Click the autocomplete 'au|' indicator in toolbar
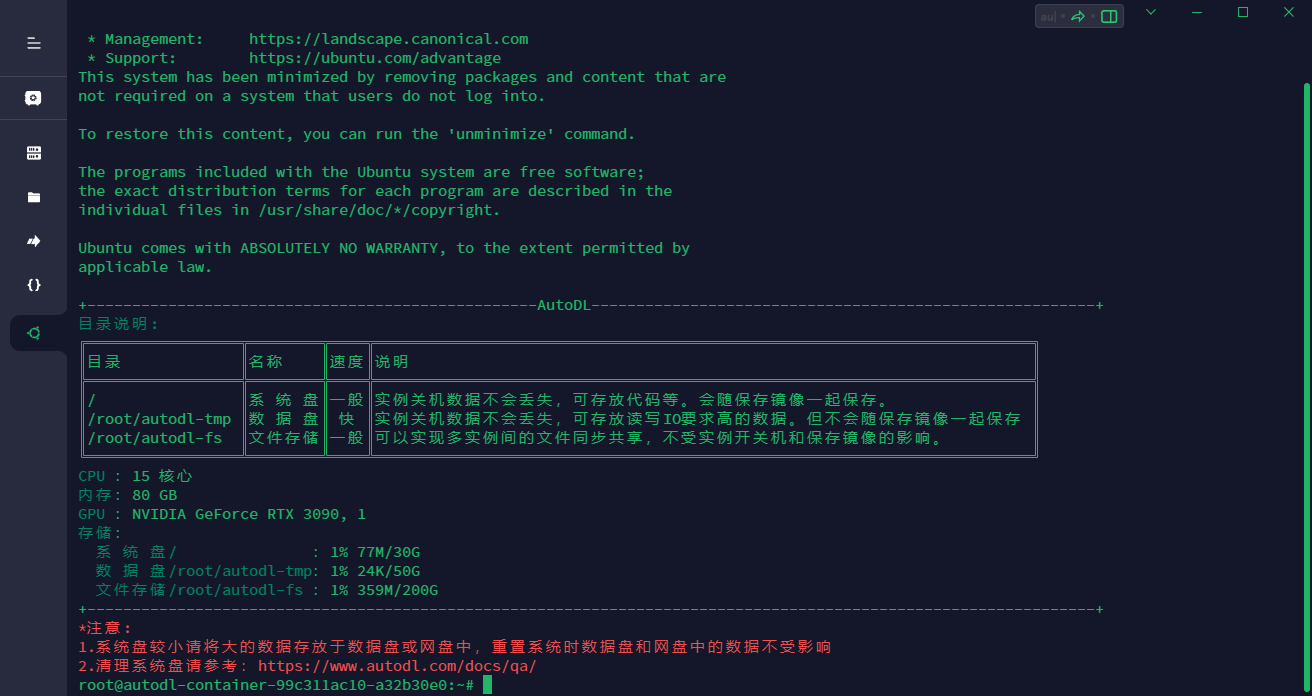Image resolution: width=1312 pixels, height=696 pixels. coord(1048,16)
